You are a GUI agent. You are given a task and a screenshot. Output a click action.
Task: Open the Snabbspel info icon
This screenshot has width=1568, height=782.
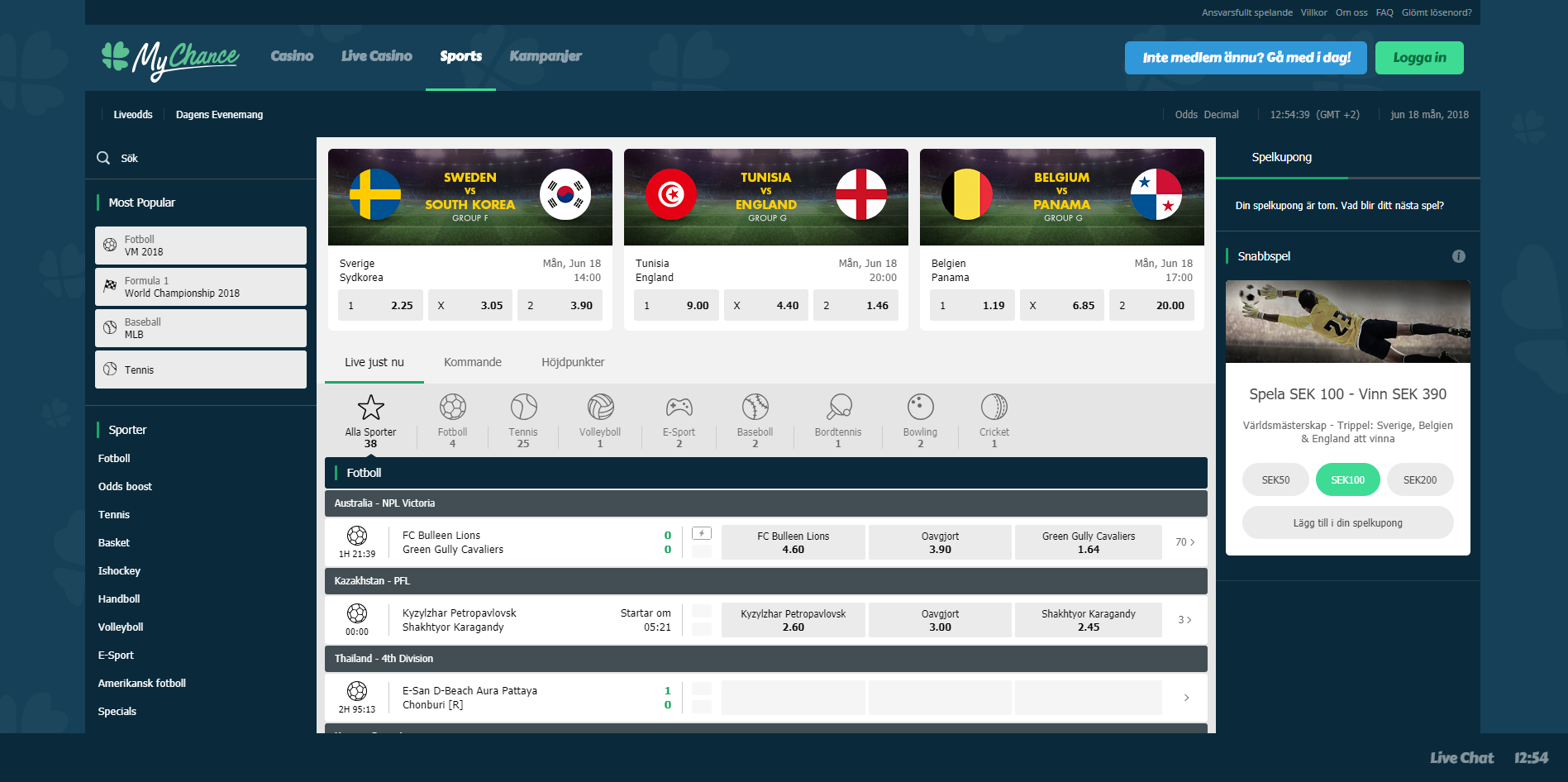(1459, 256)
